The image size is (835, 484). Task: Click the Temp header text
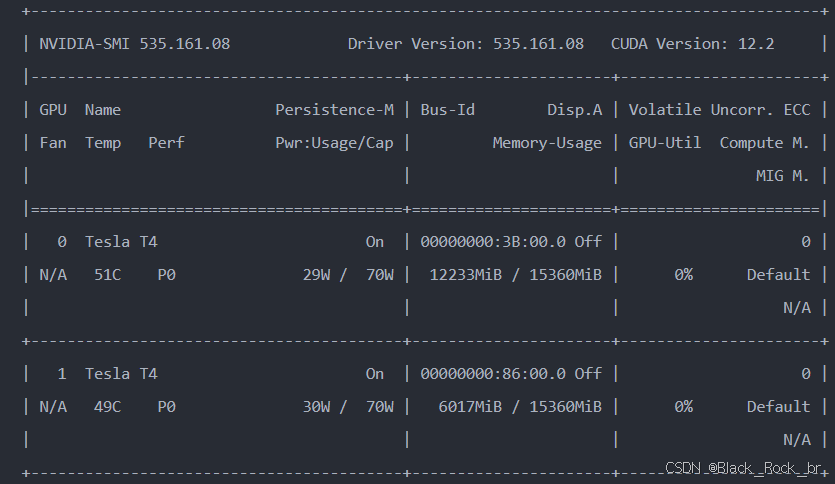pos(103,143)
